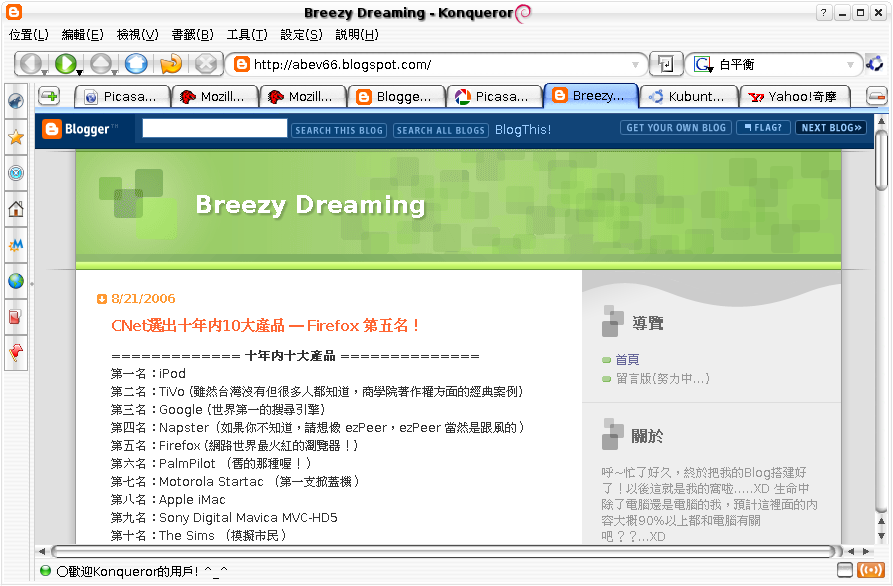Switch to the Blogge... tab

[396, 96]
